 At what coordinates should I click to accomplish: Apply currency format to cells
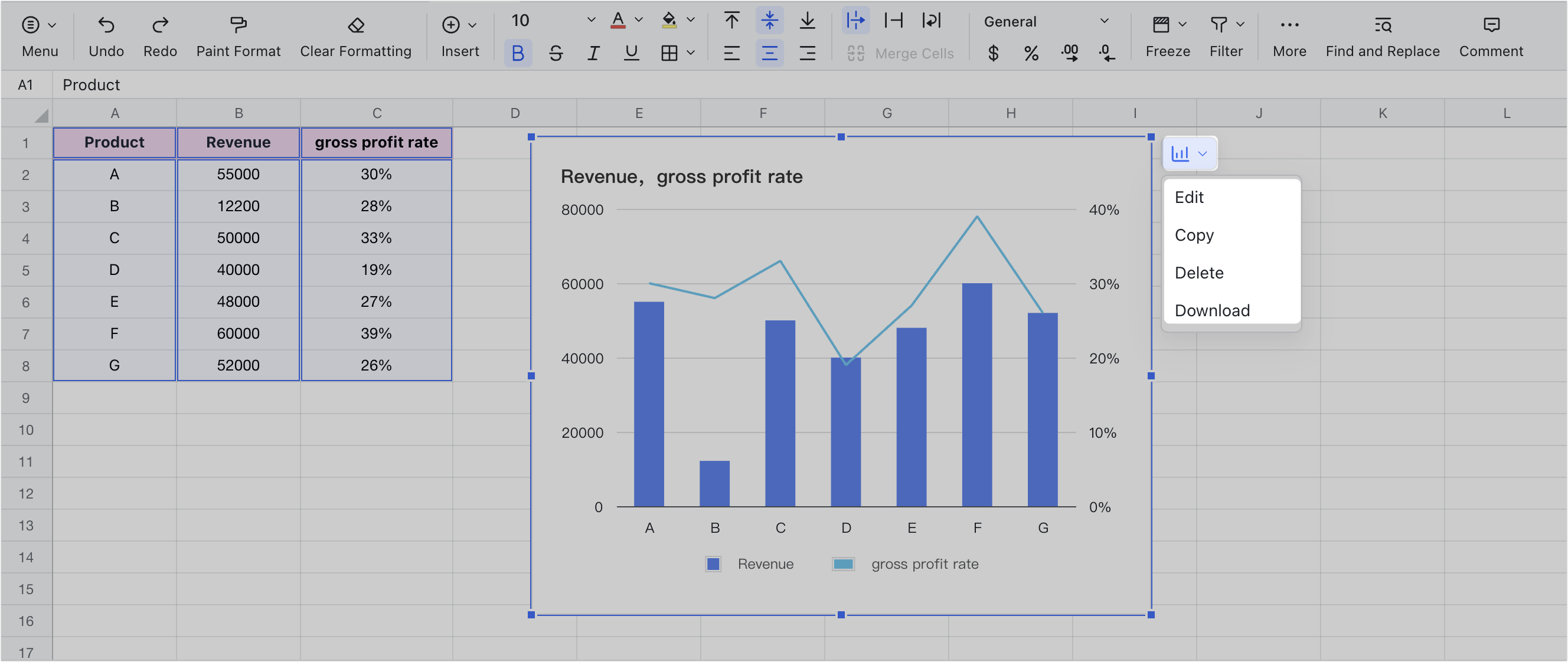click(x=994, y=54)
